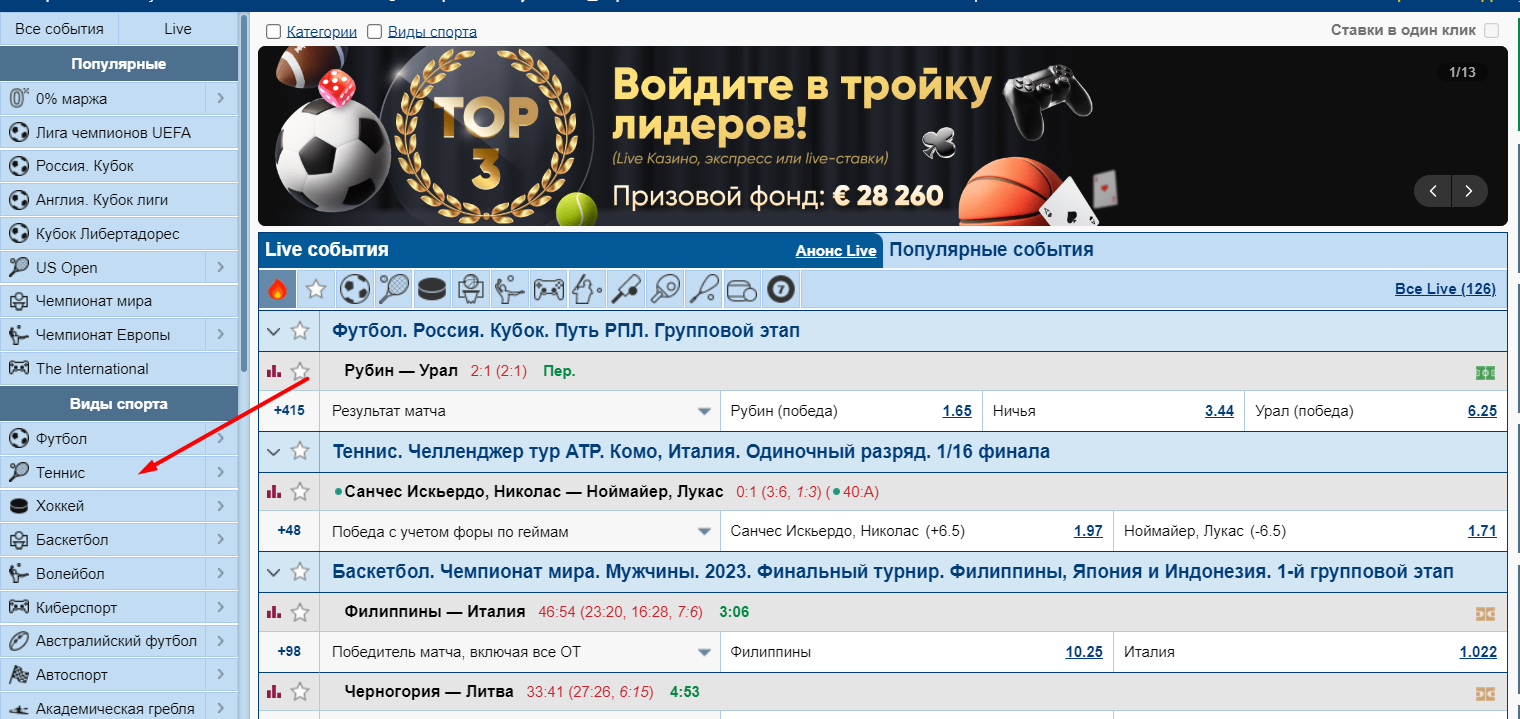The height and width of the screenshot is (719, 1520).
Task: Favorite the Футбол. Россия. Кубок league star
Action: click(x=299, y=330)
